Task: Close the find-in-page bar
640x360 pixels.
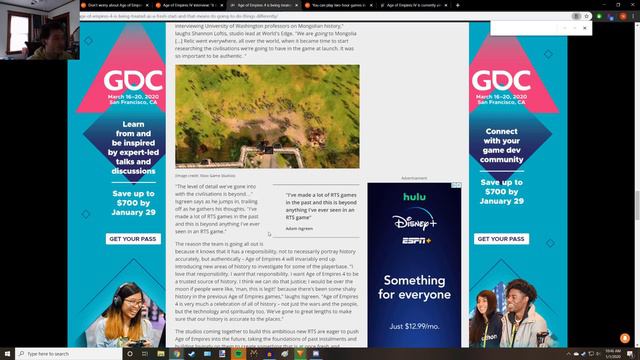Action: pyautogui.click(x=584, y=28)
